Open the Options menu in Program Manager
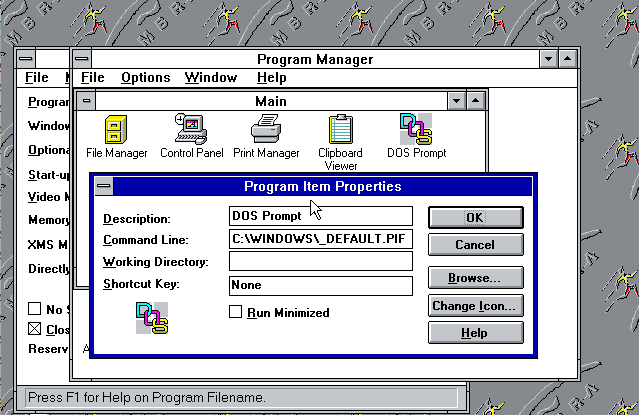The image size is (639, 415). tap(145, 78)
